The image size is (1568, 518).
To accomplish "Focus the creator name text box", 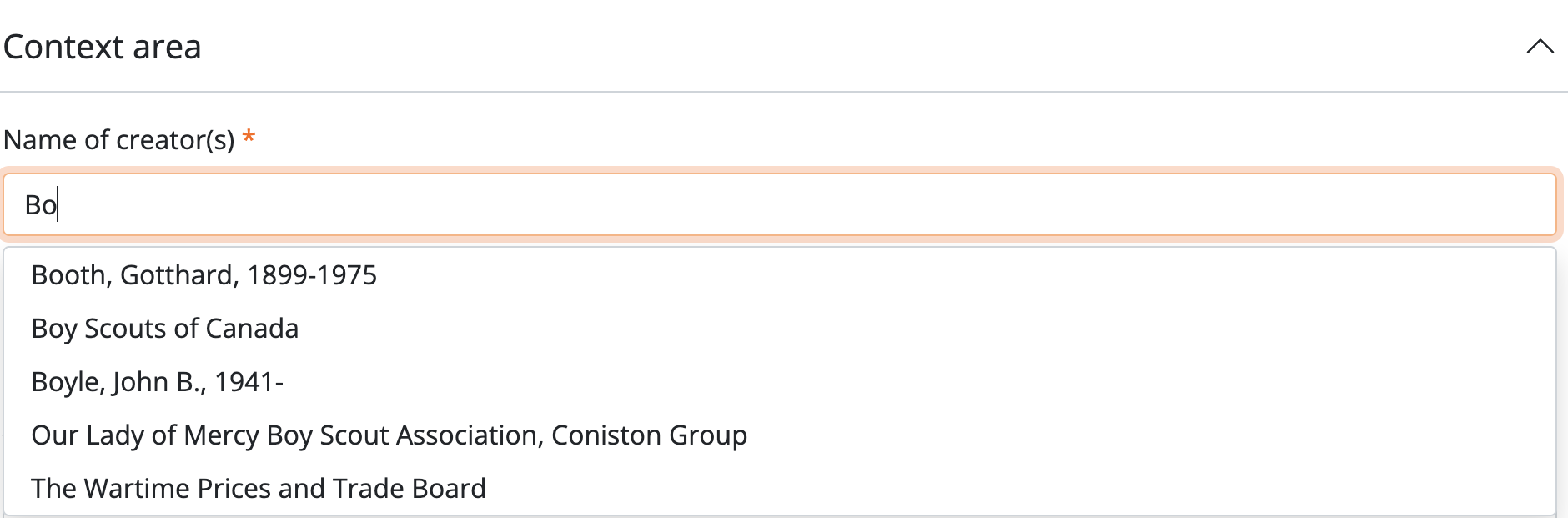I will [x=780, y=205].
